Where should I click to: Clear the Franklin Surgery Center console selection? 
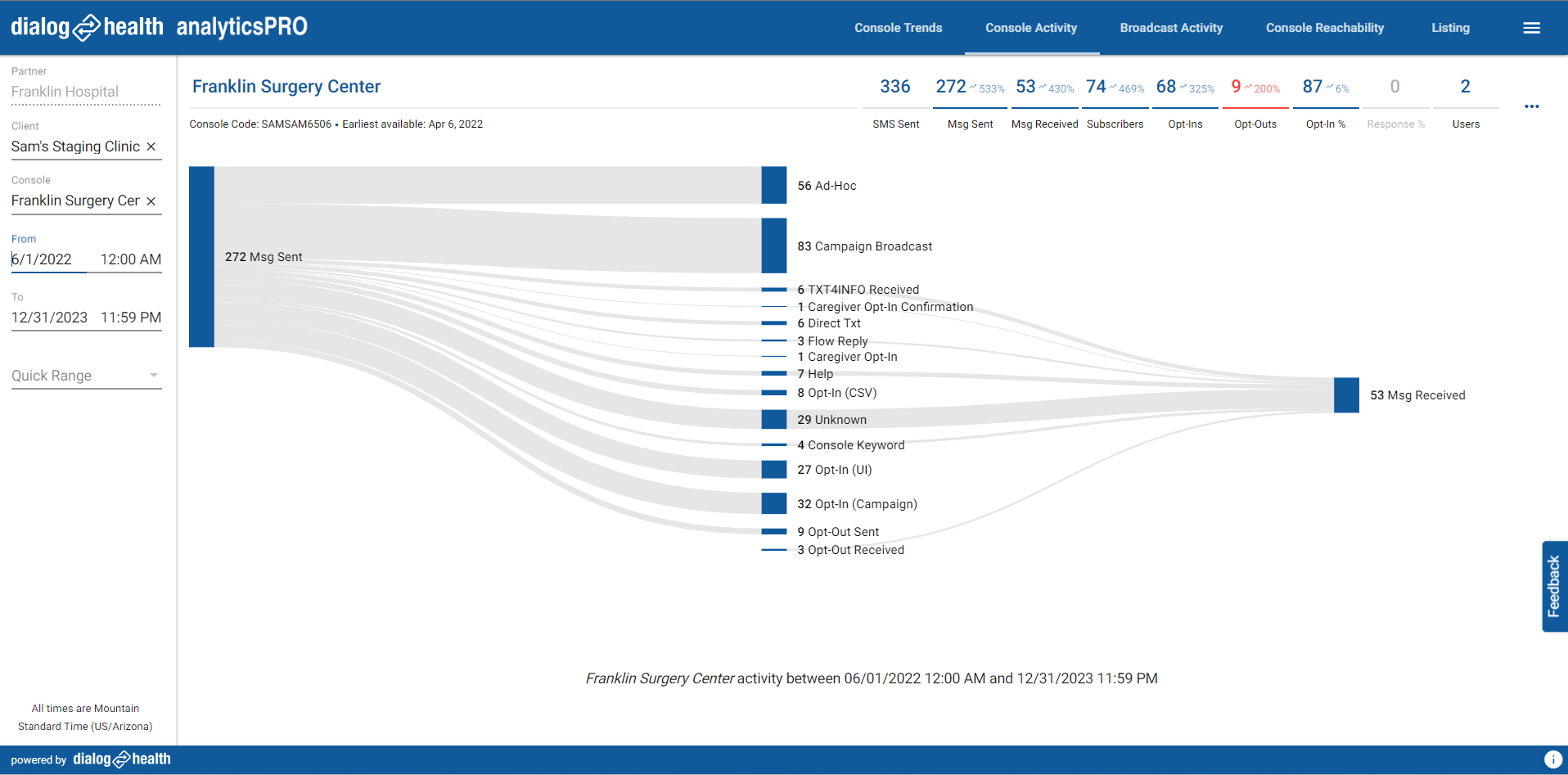(x=151, y=201)
